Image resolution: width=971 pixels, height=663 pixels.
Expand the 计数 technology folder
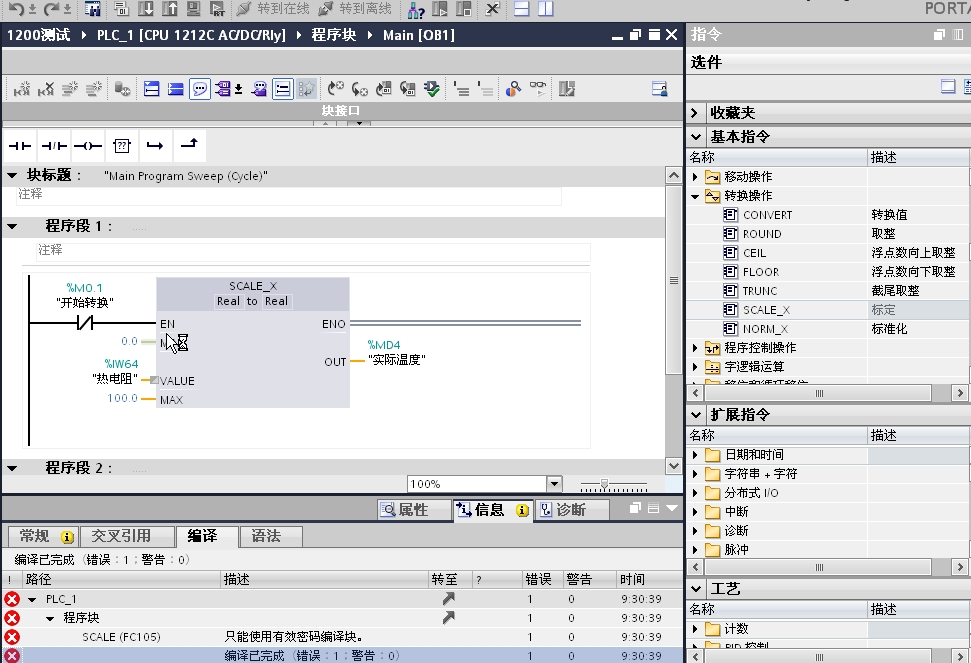695,629
